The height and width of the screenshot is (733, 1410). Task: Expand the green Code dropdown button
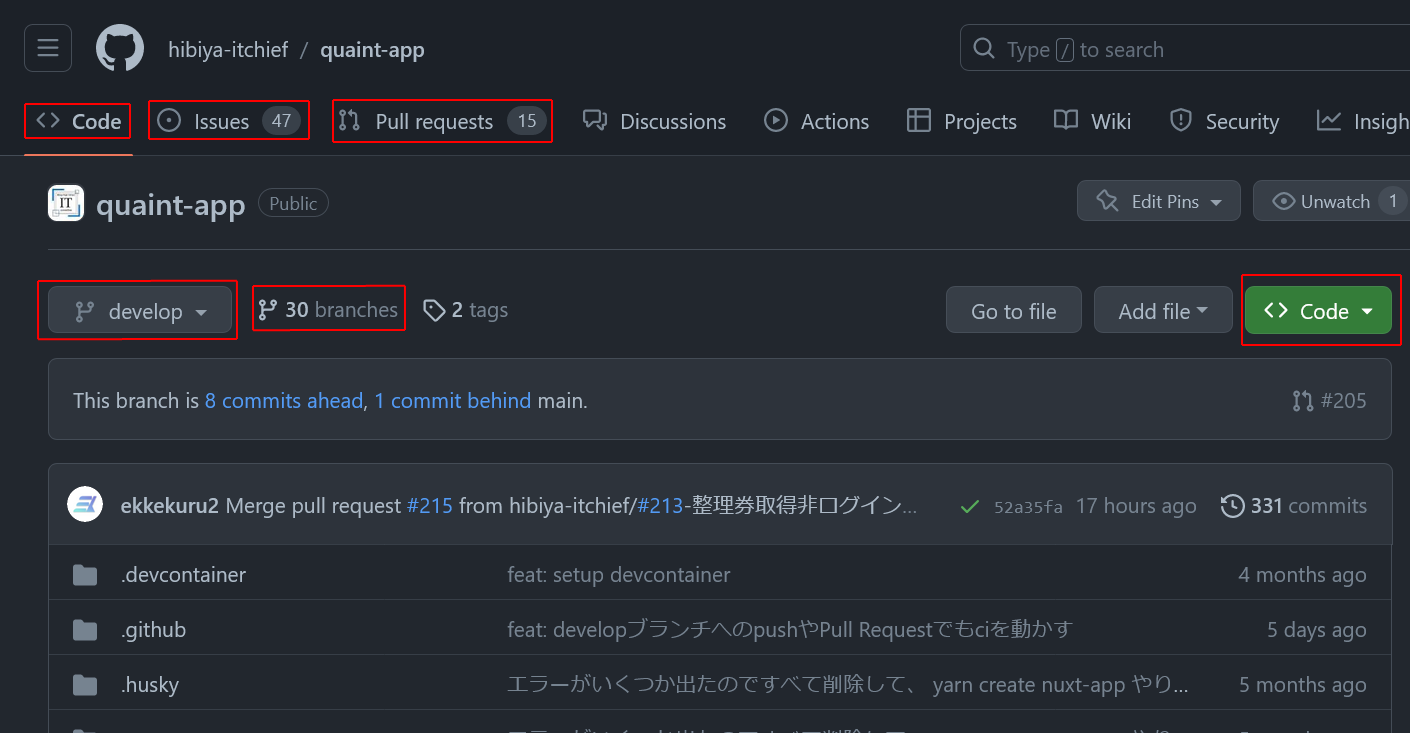tap(1318, 311)
